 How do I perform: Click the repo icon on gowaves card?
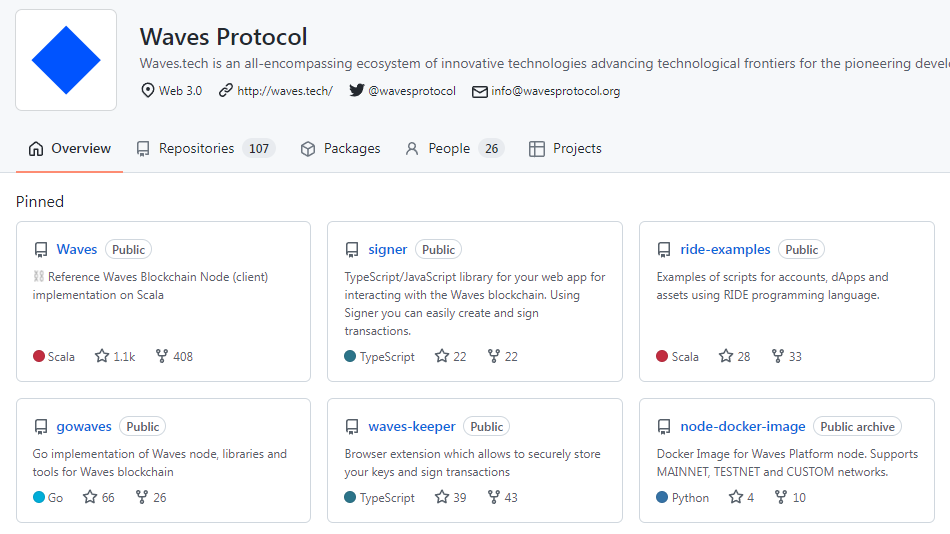pyautogui.click(x=41, y=427)
